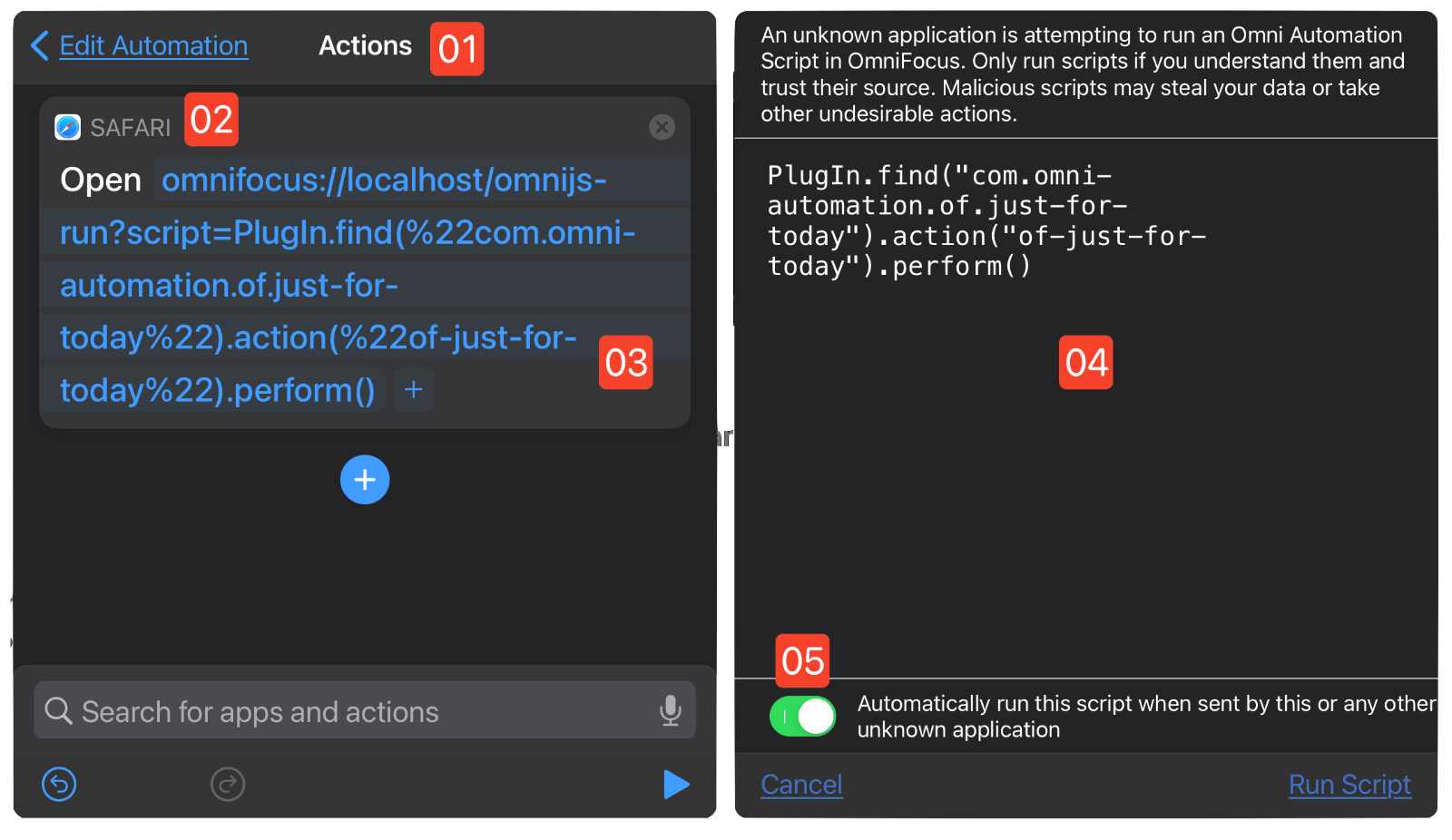Image resolution: width=1452 pixels, height=840 pixels.
Task: Add parameter with small plus after perform()
Action: (x=414, y=390)
